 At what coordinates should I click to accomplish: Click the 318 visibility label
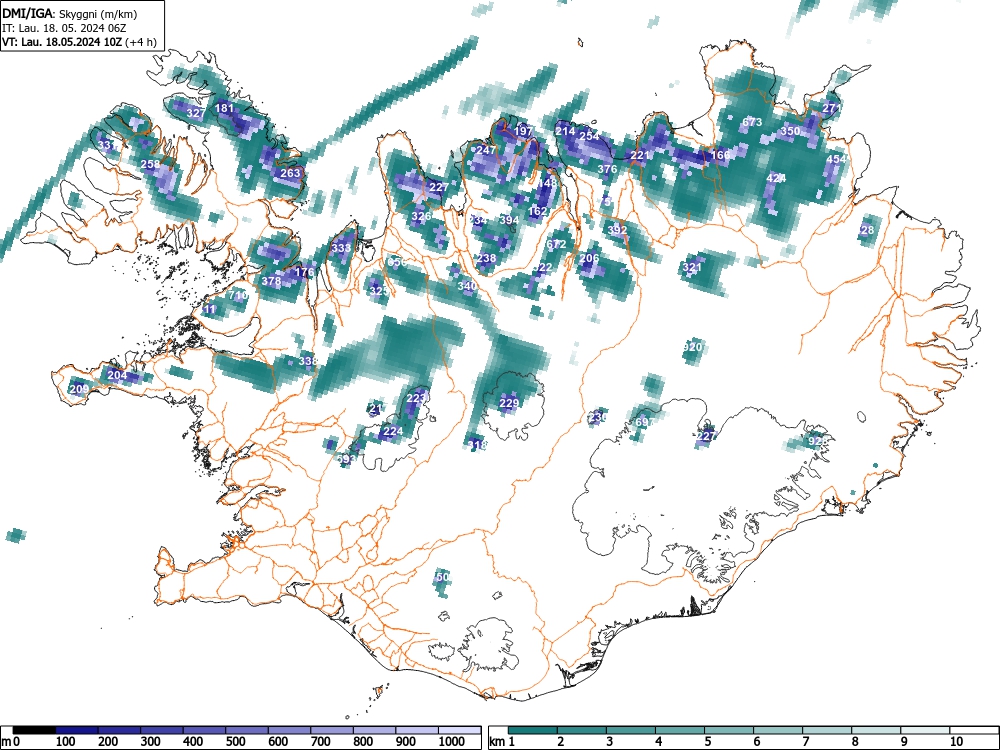pyautogui.click(x=477, y=445)
